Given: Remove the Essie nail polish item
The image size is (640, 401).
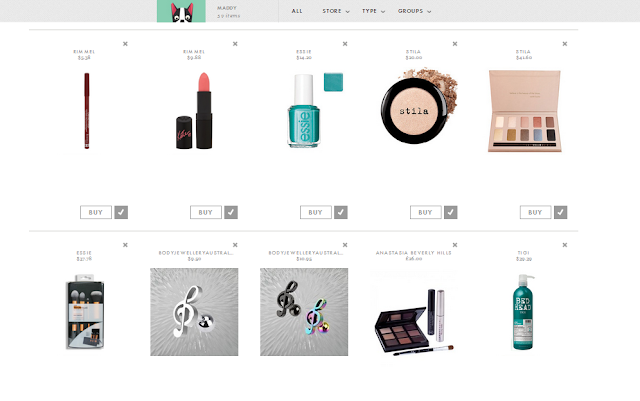Looking at the screenshot, I should (345, 44).
